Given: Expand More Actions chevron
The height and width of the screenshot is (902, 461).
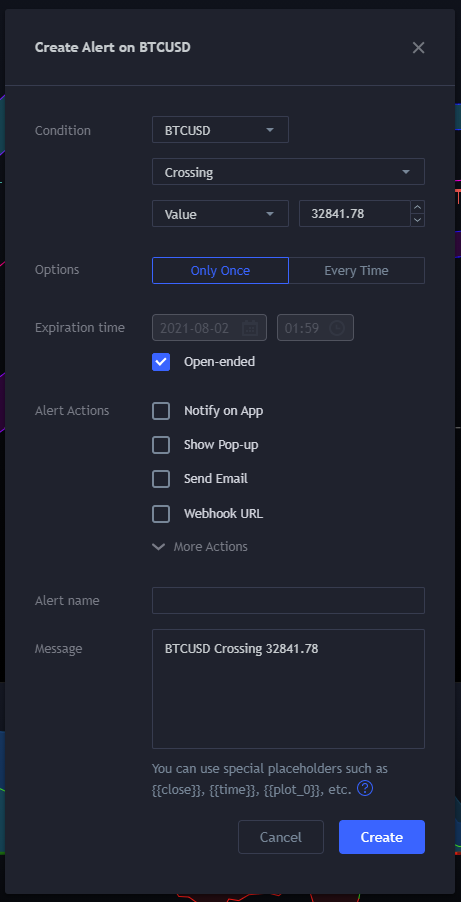Looking at the screenshot, I should pyautogui.click(x=158, y=546).
